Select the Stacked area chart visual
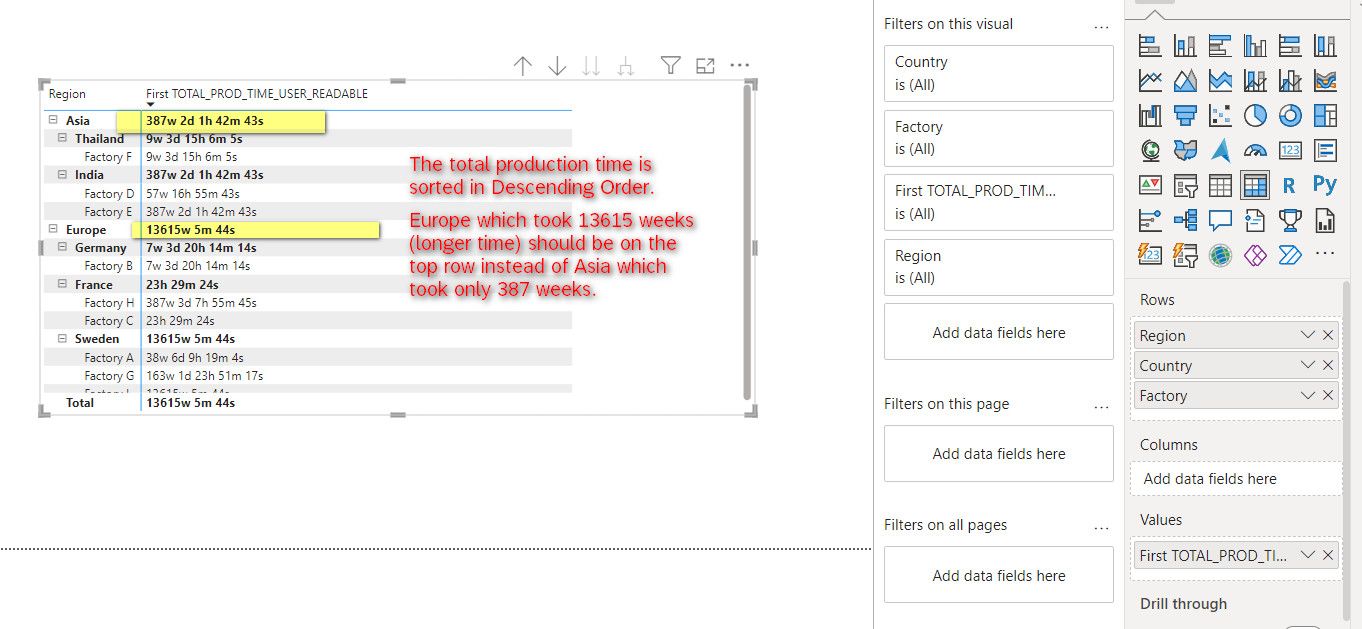Viewport: 1362px width, 629px height. 1220,80
